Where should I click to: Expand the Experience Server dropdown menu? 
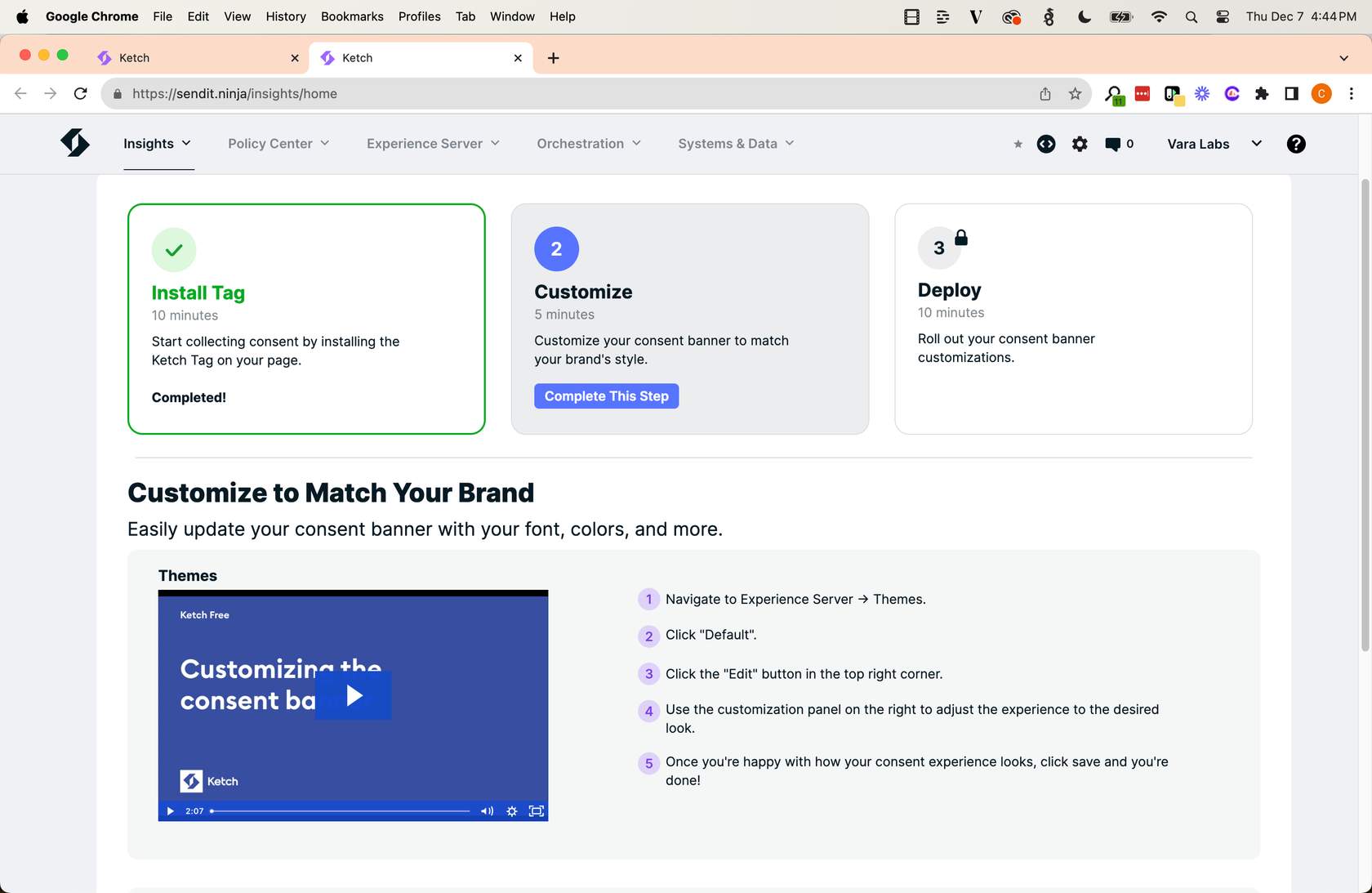[x=433, y=144]
